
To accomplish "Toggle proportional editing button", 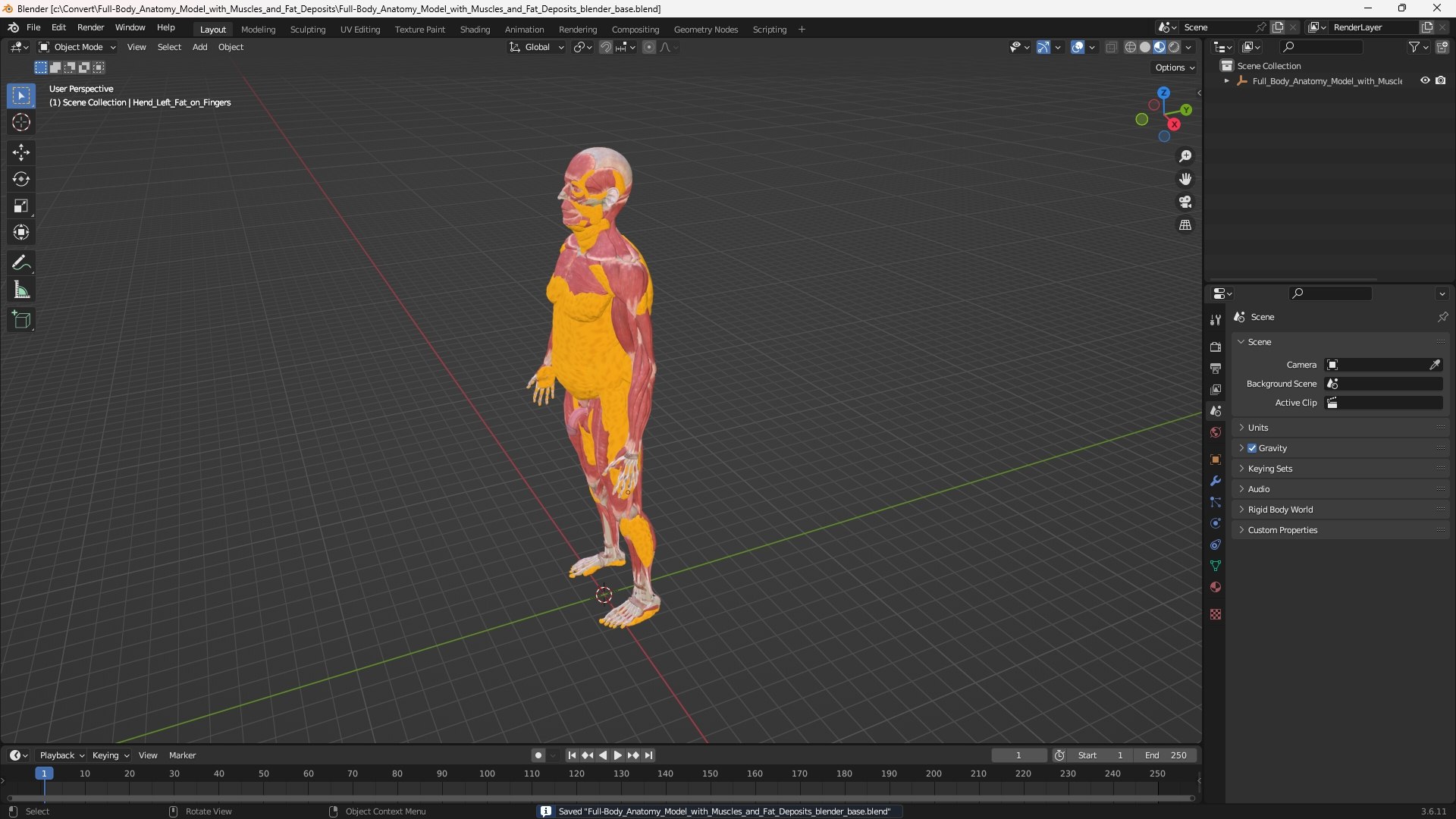I will [x=649, y=47].
